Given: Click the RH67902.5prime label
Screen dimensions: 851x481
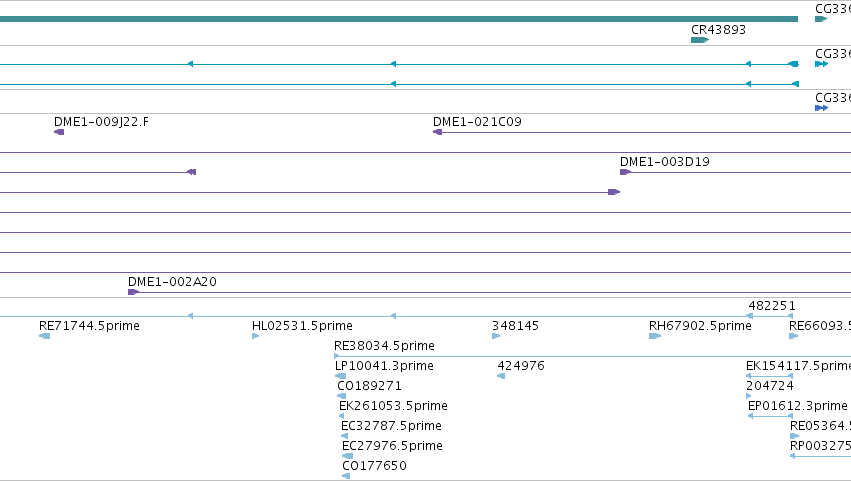Looking at the screenshot, I should point(700,326).
